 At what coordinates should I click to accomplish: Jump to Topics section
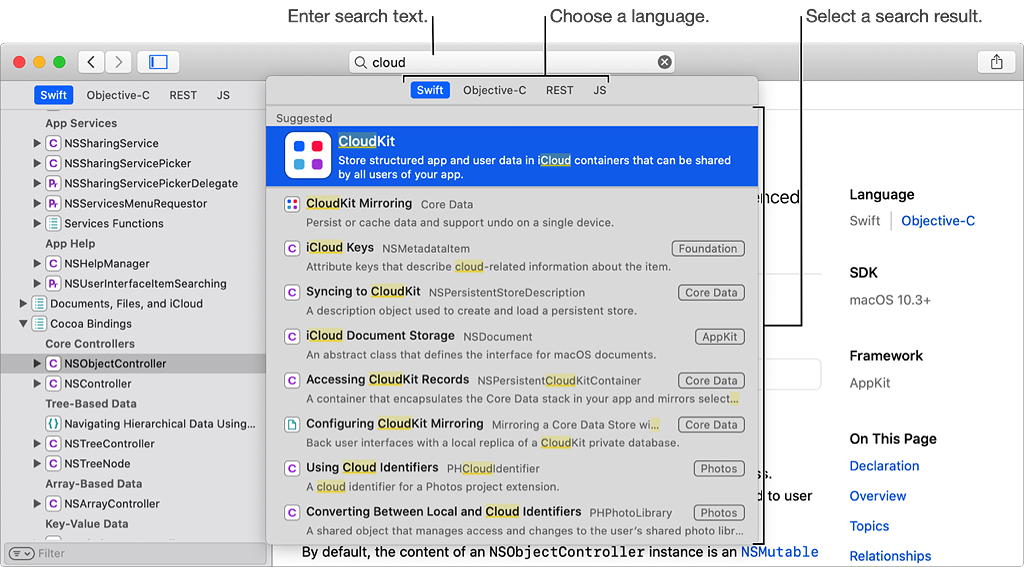point(869,526)
